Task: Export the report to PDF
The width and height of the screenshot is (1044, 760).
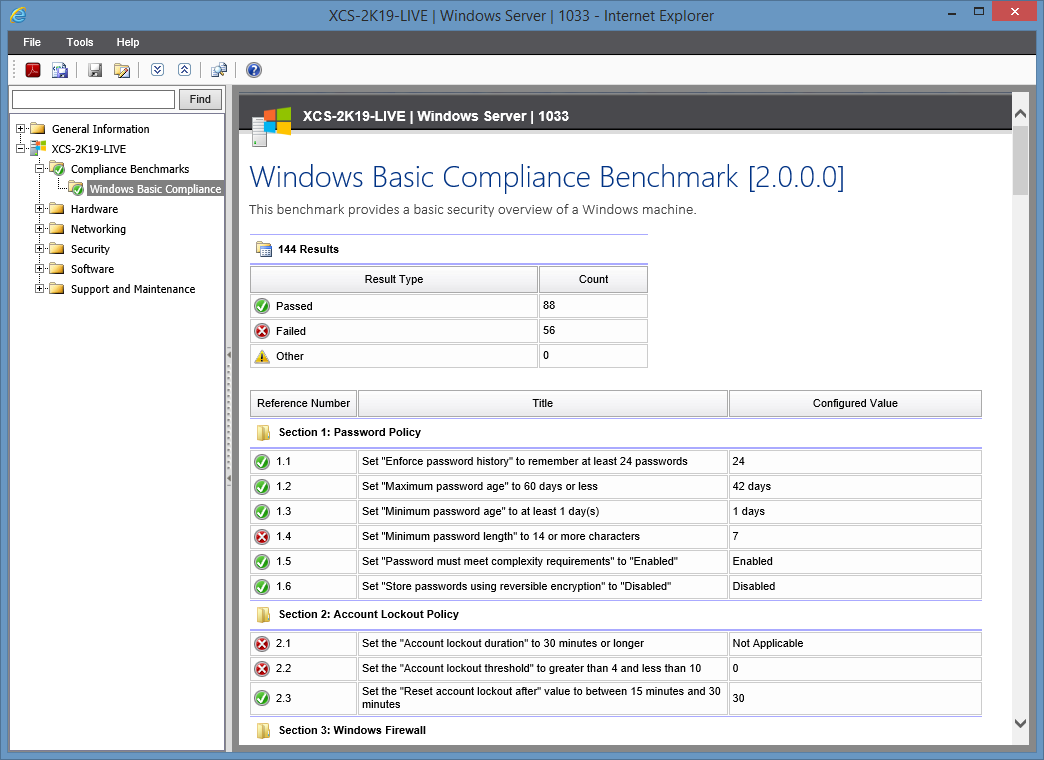Action: pyautogui.click(x=32, y=70)
